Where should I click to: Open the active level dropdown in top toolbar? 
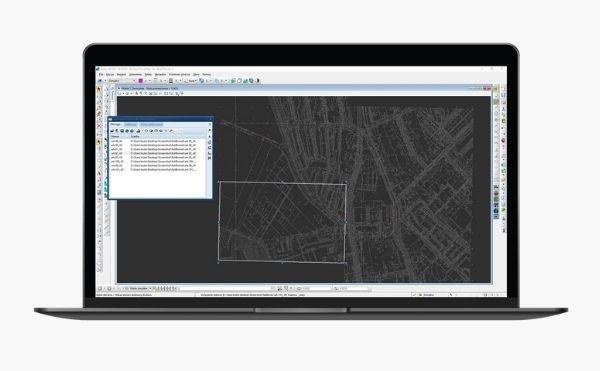click(121, 81)
